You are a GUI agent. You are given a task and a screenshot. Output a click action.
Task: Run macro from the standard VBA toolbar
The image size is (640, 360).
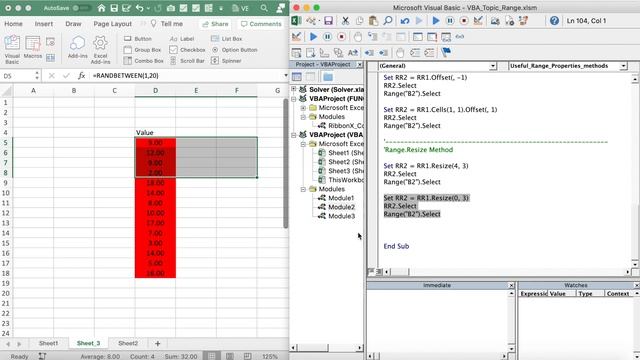(436, 21)
